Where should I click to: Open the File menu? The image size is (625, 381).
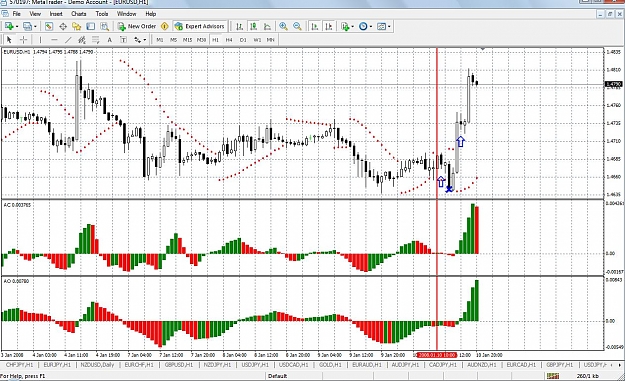16,14
